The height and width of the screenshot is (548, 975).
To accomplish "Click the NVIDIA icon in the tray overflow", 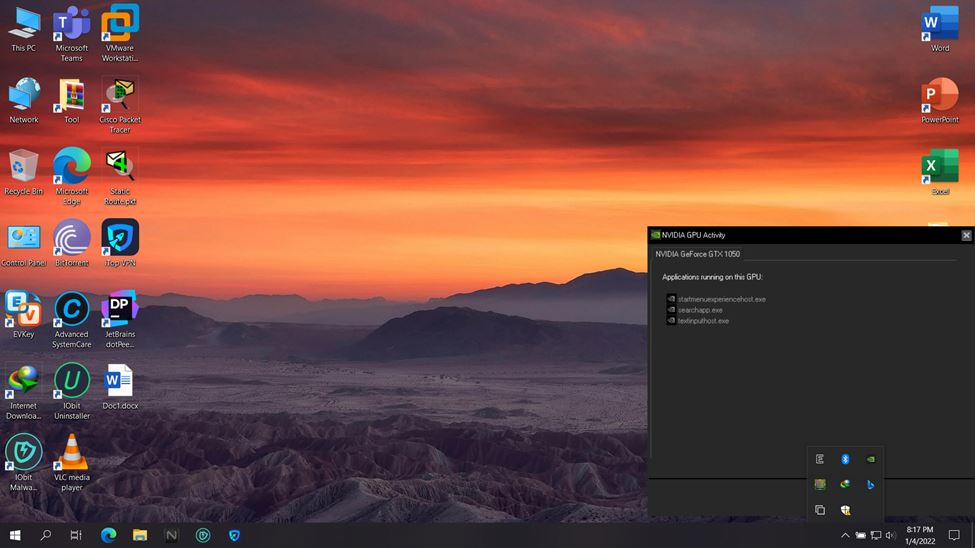I will click(871, 459).
